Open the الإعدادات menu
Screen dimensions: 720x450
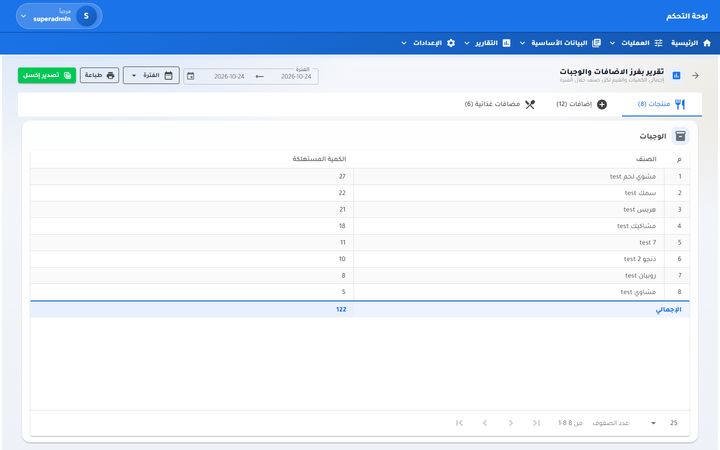(x=428, y=43)
